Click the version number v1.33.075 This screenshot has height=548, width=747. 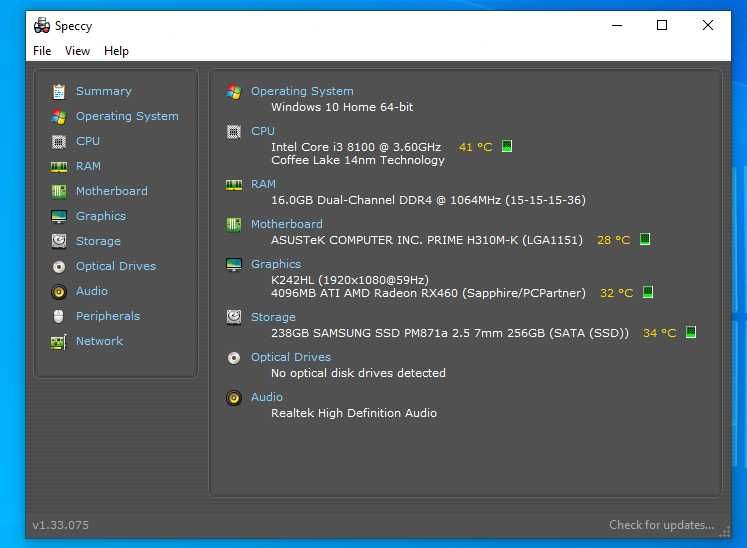(x=61, y=525)
